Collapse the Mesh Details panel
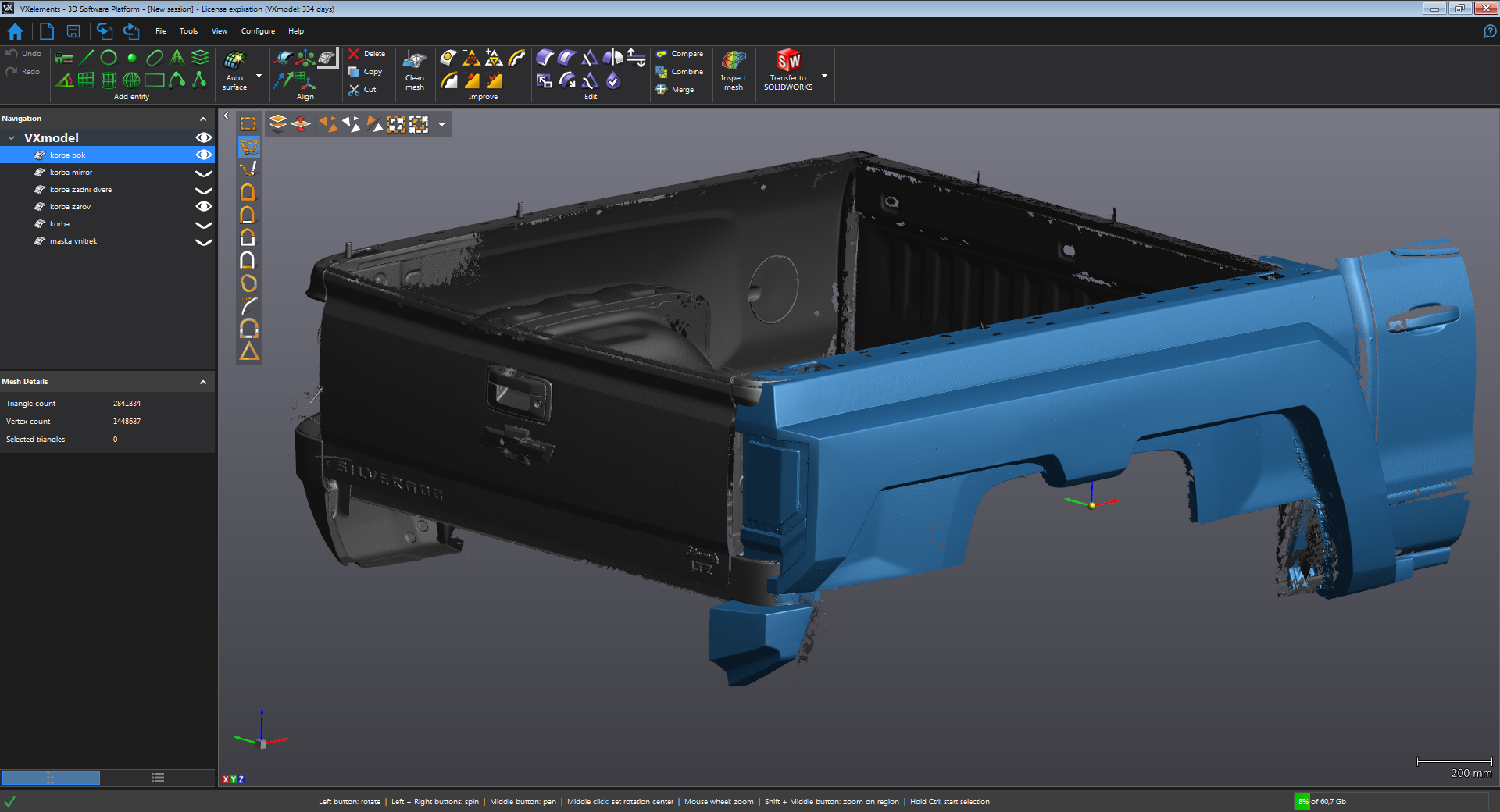The image size is (1500, 812). (x=203, y=382)
